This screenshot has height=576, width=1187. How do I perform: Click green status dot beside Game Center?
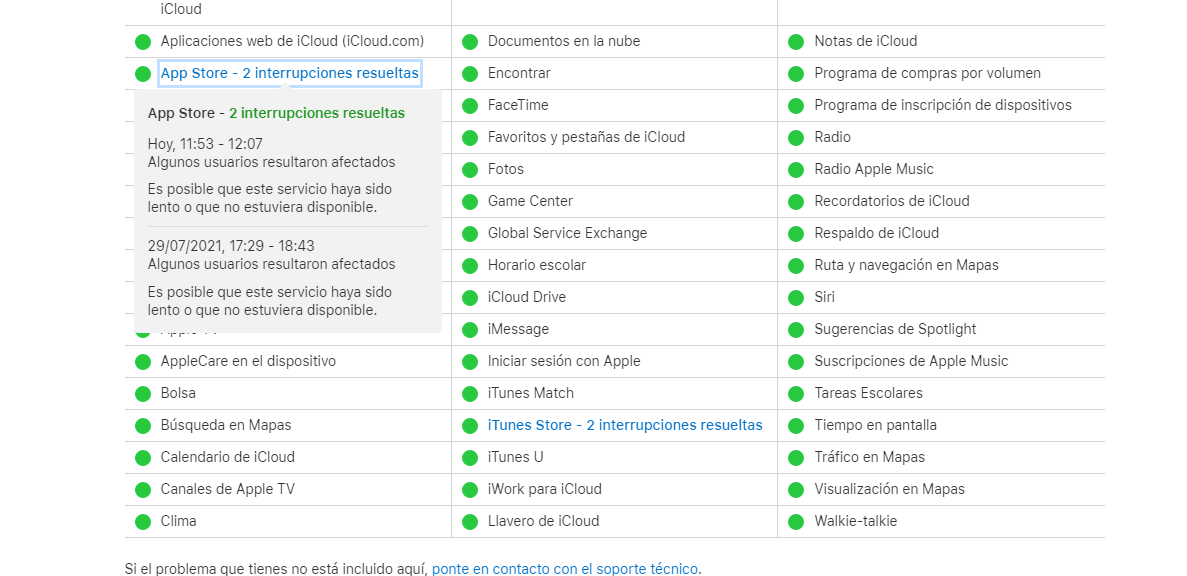[x=470, y=201]
